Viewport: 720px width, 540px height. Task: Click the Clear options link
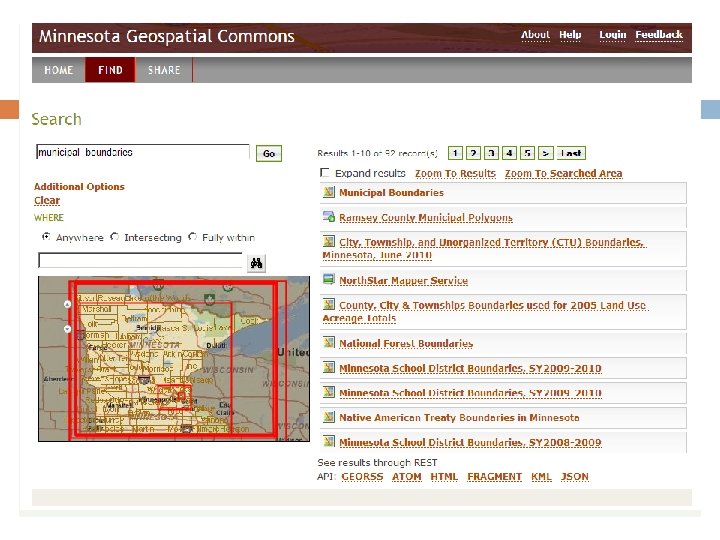tap(47, 201)
